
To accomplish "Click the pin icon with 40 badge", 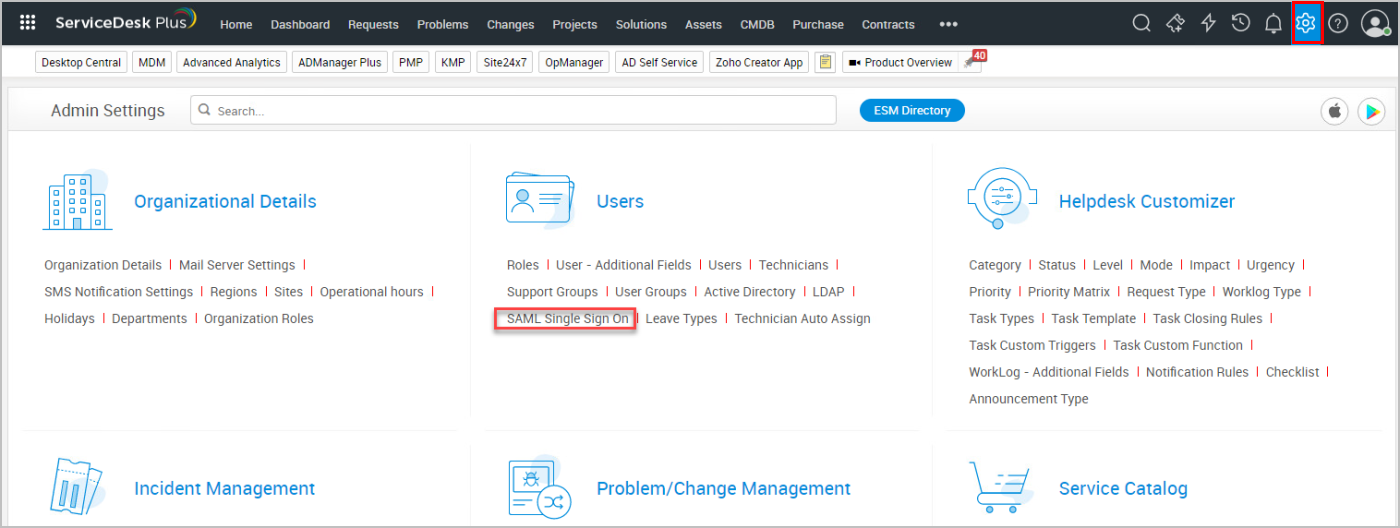I will coord(970,63).
